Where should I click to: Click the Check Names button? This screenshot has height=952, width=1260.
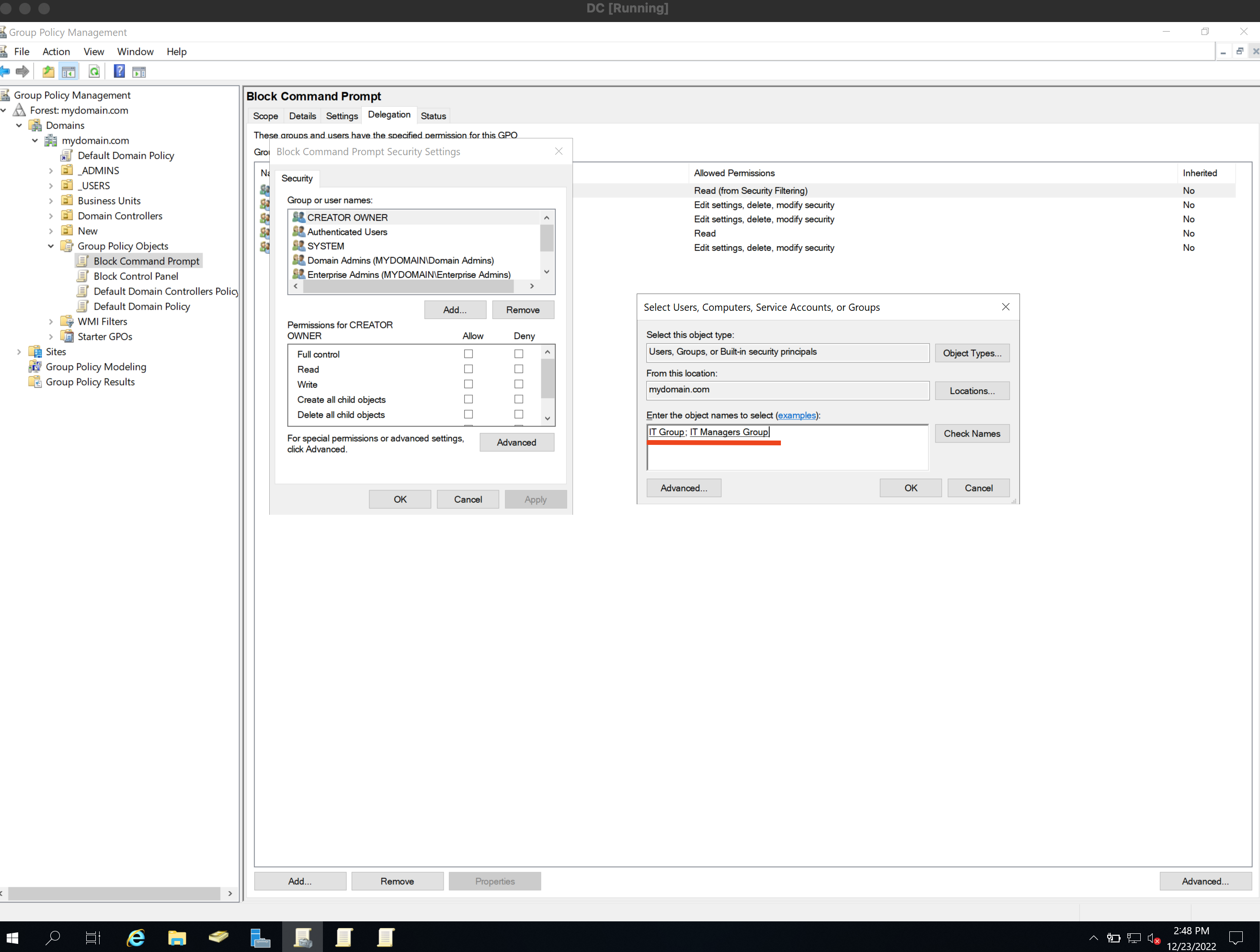pyautogui.click(x=971, y=434)
